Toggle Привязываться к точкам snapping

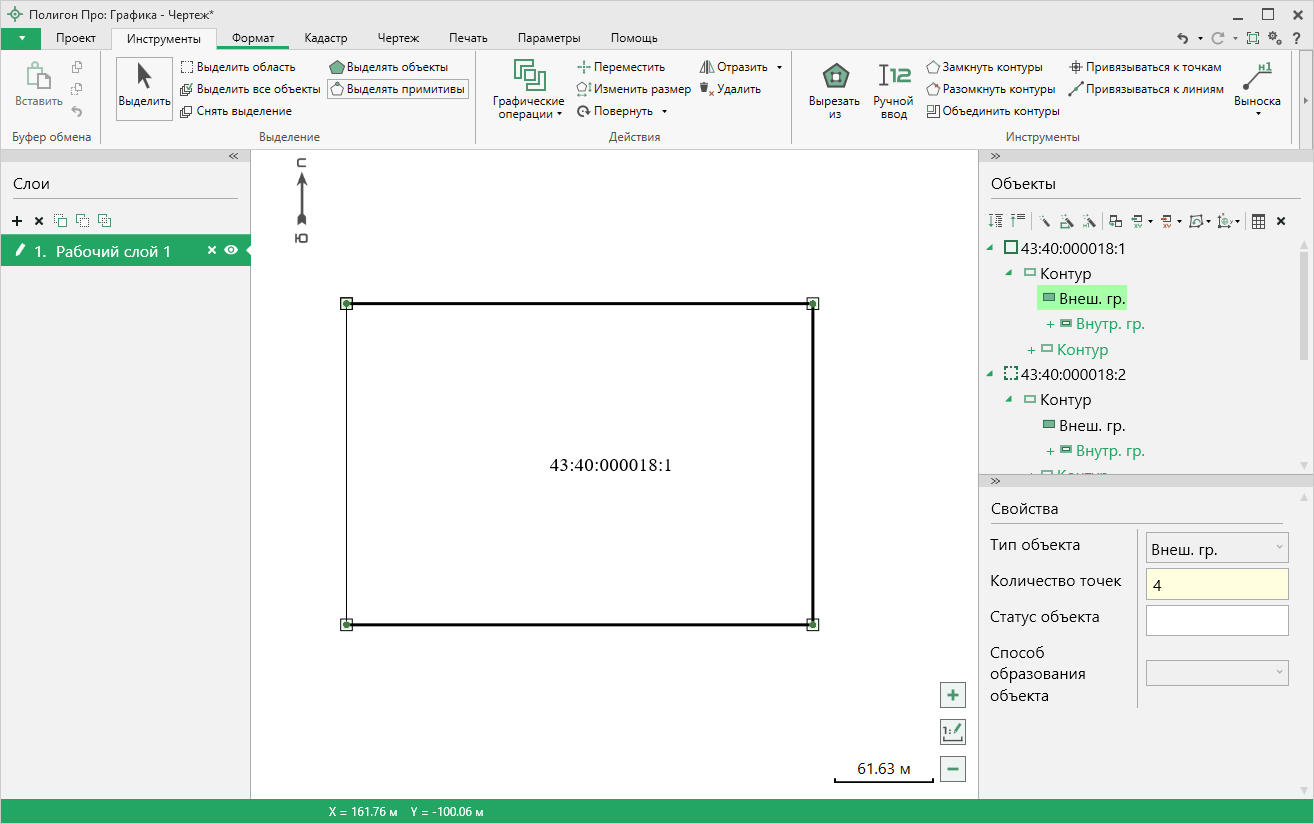pos(1145,67)
